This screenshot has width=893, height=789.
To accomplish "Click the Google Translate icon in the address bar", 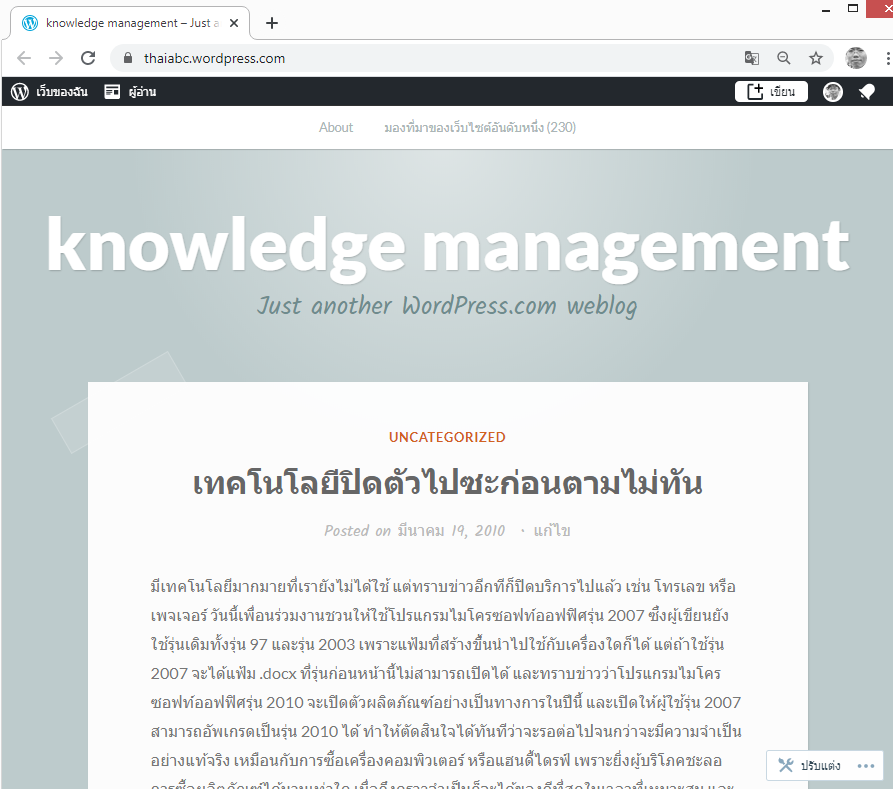I will pos(752,58).
